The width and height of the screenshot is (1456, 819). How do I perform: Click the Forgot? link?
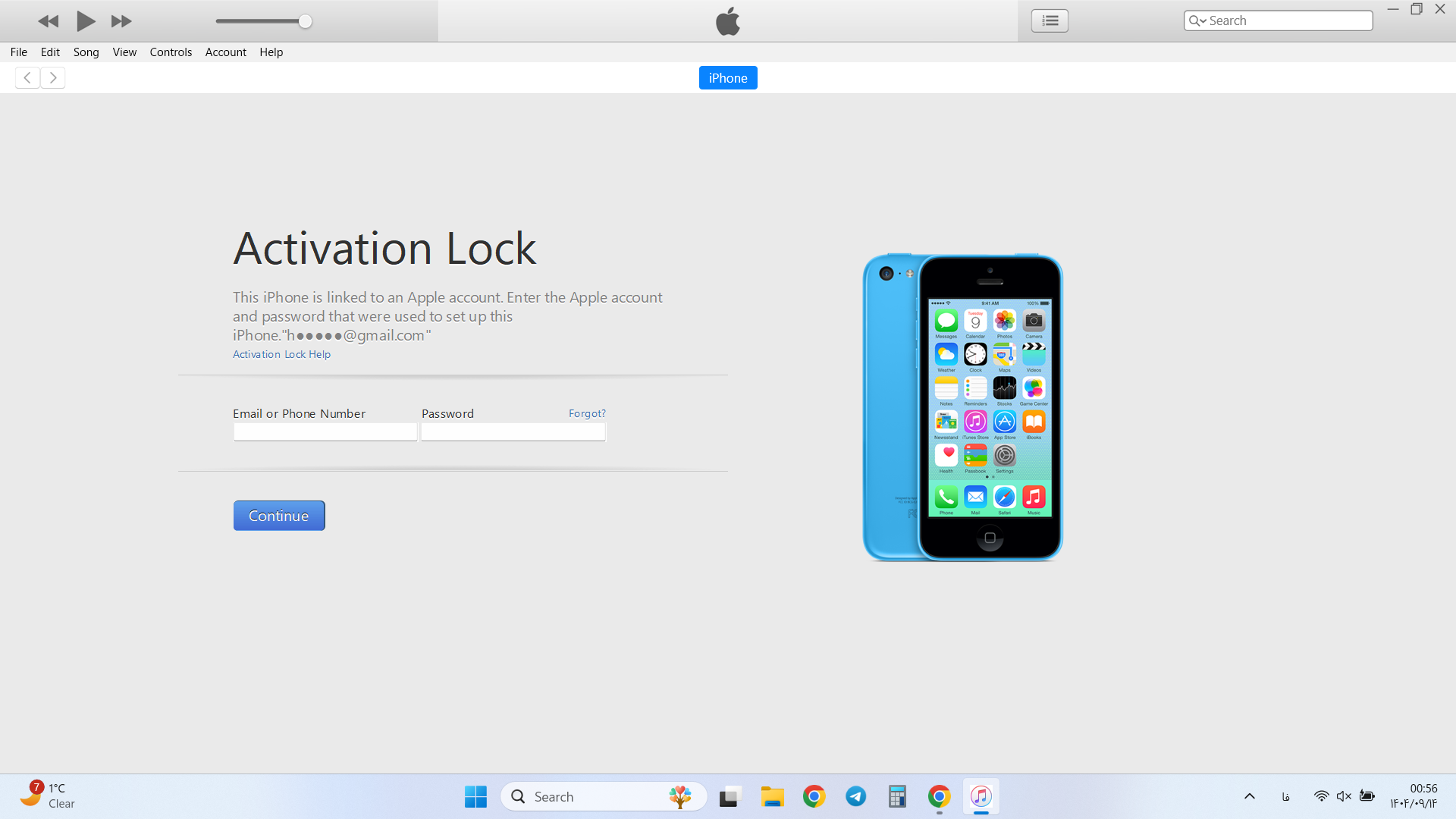click(x=587, y=413)
